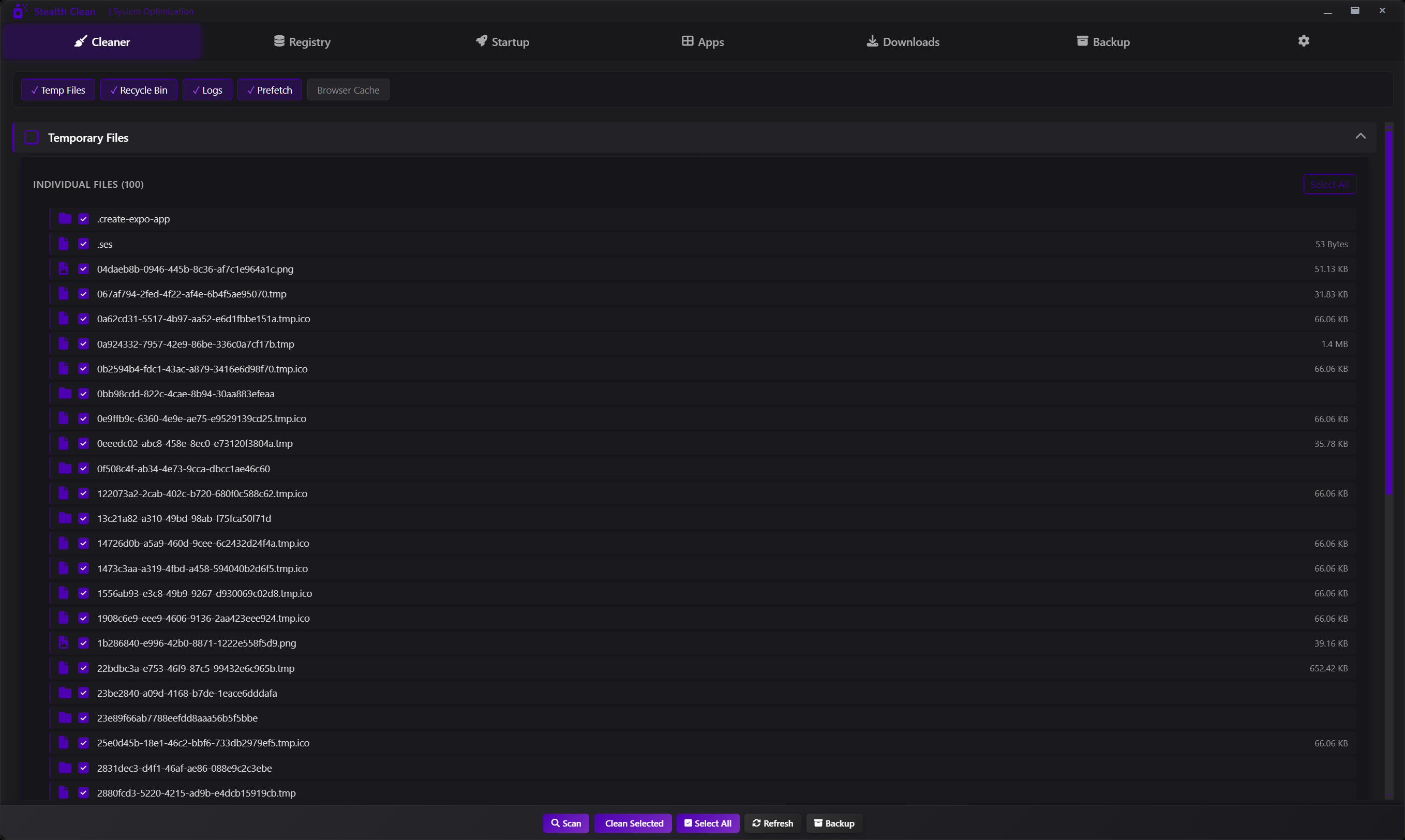Check the Temporary Files group checkbox
Image resolution: width=1405 pixels, height=840 pixels.
(x=32, y=138)
